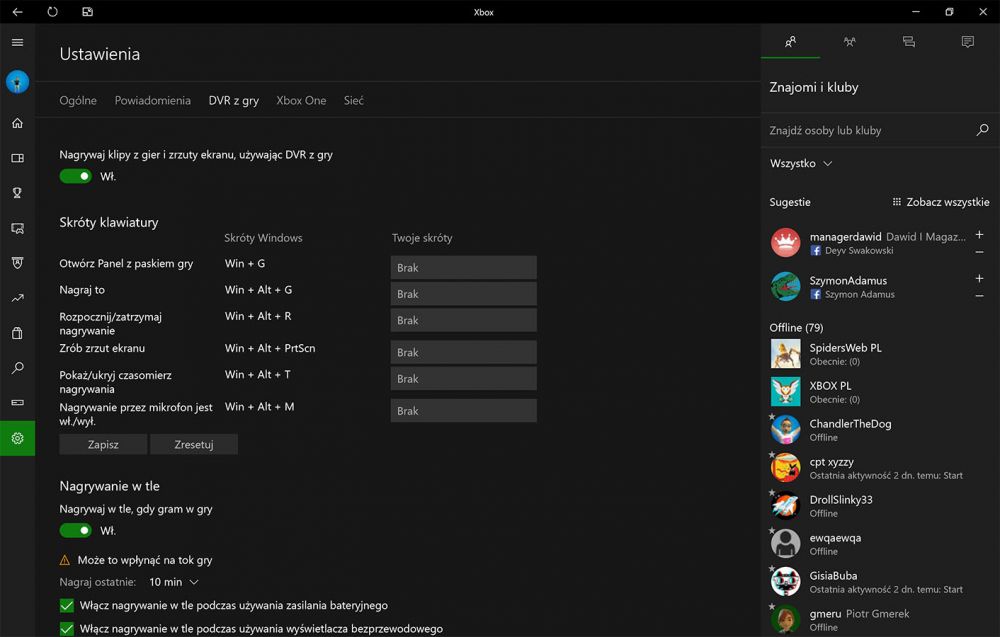Switch to the Xbox One tab
This screenshot has height=637, width=1000.
click(301, 101)
